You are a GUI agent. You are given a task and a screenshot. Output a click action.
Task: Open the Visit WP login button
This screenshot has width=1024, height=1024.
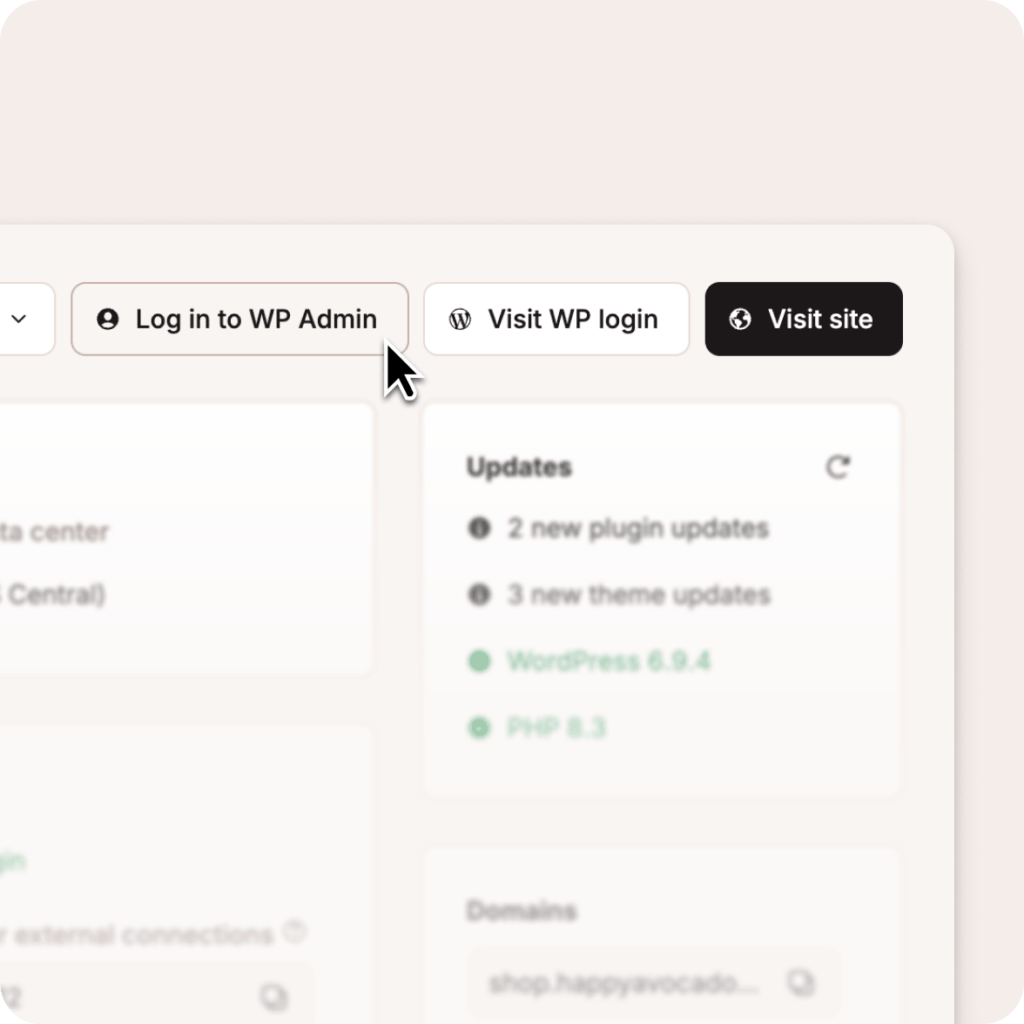(x=556, y=319)
